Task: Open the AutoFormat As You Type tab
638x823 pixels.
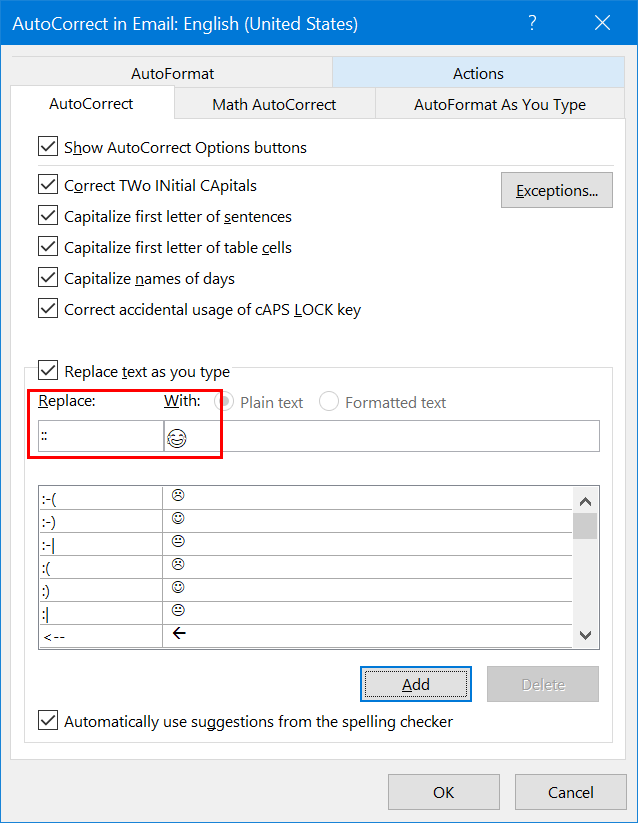Action: tap(499, 104)
